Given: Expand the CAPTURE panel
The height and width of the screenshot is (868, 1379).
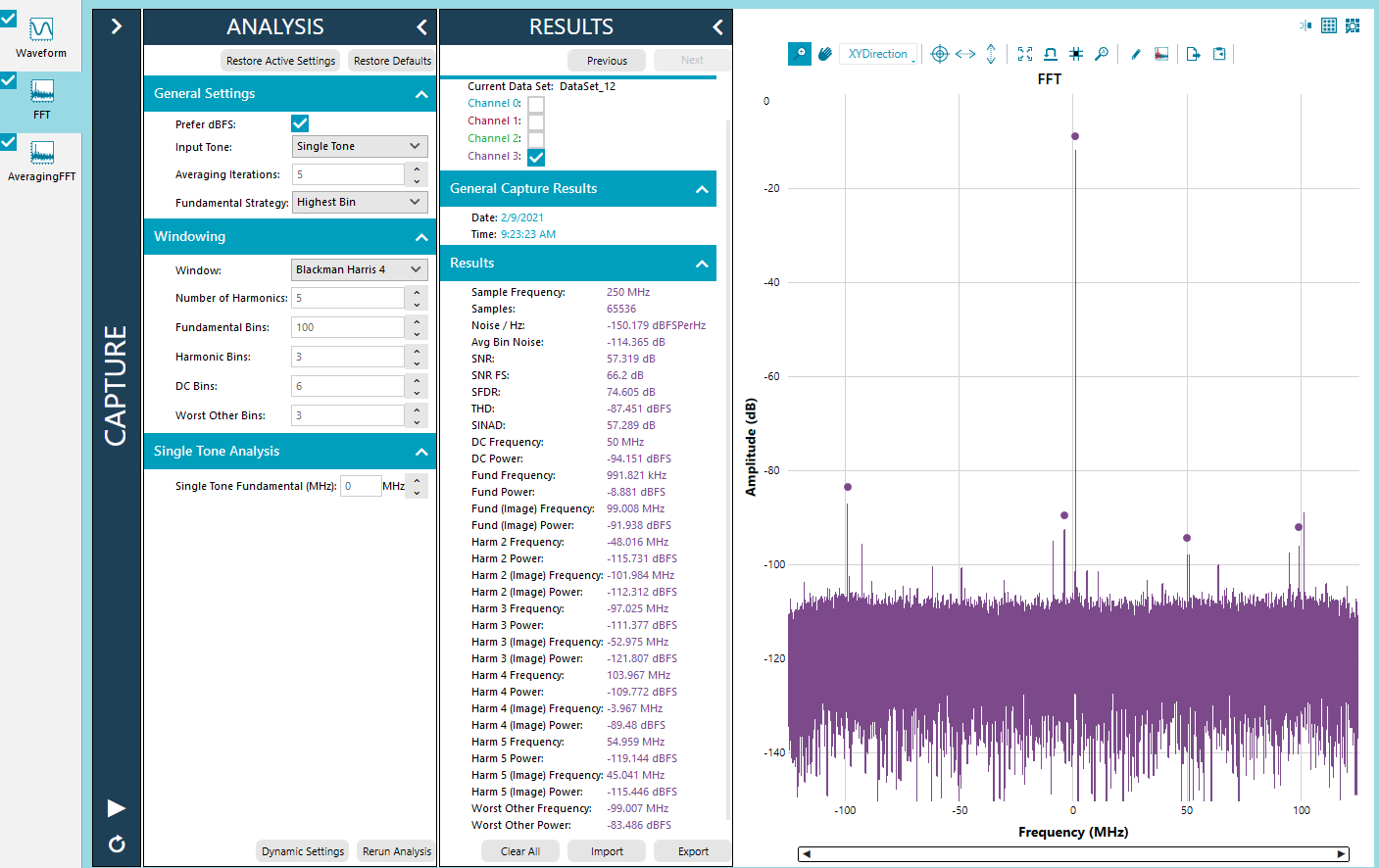Looking at the screenshot, I should coord(117,26).
